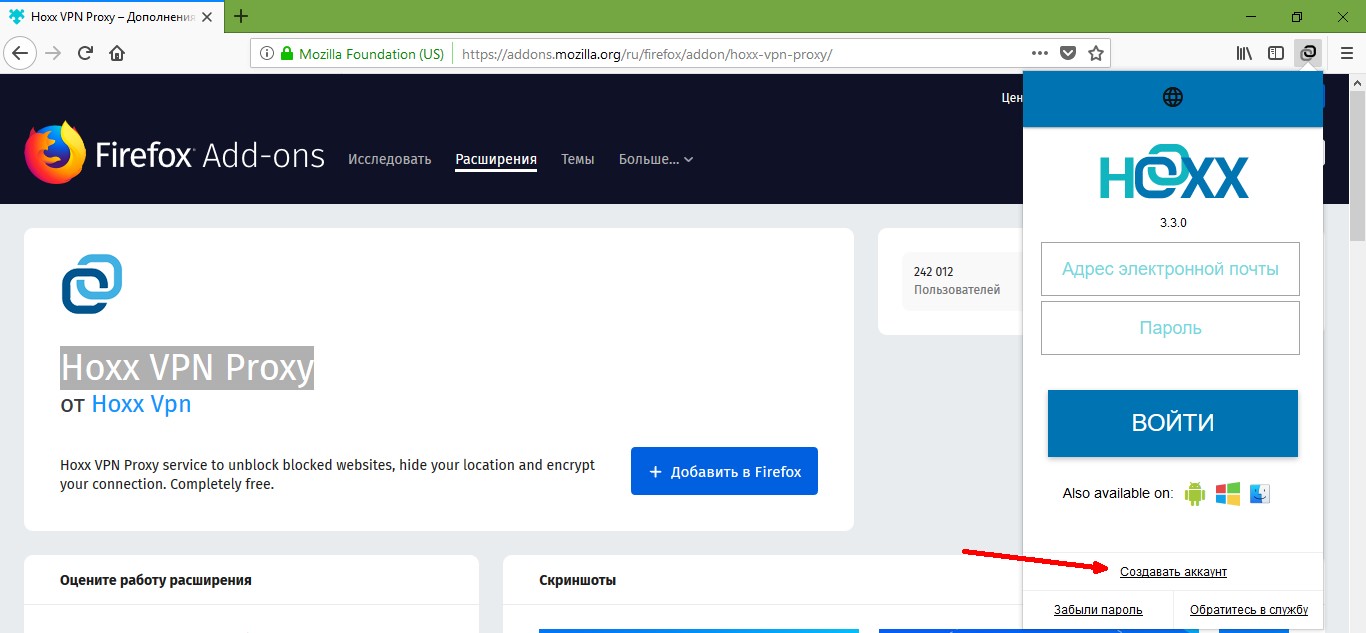
Task: Click the Windows icon in Hoxx popup
Action: 1228,493
